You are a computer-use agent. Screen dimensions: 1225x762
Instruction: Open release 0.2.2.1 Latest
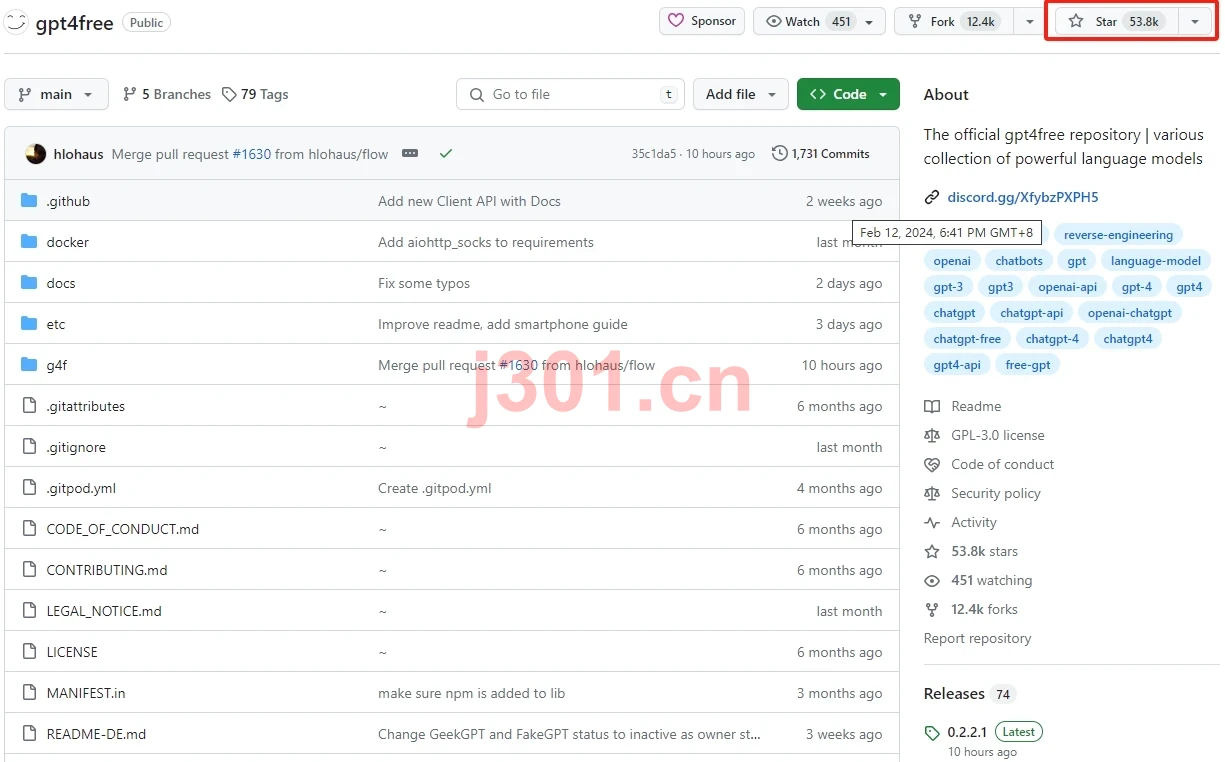point(994,731)
